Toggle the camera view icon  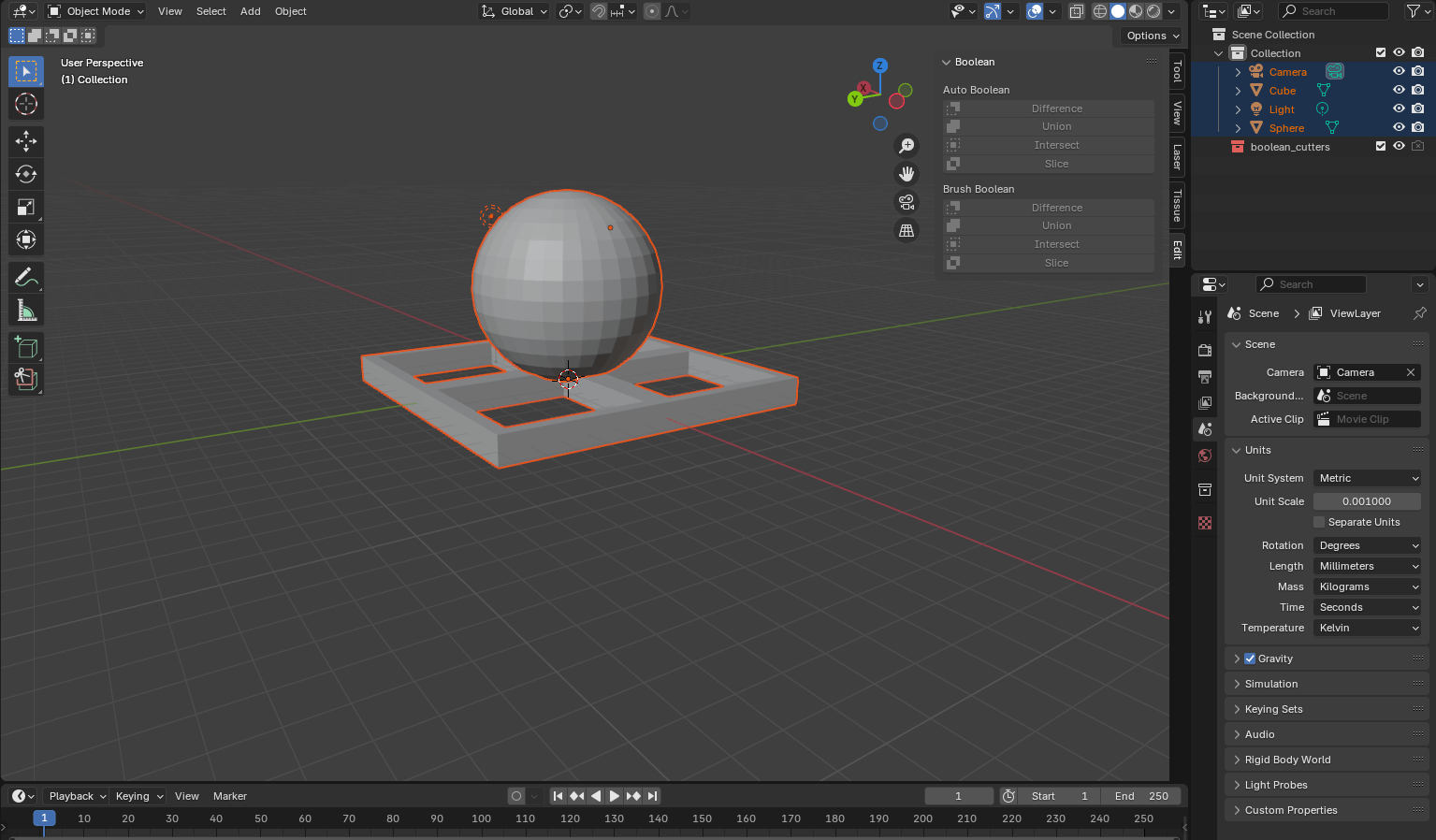907,202
